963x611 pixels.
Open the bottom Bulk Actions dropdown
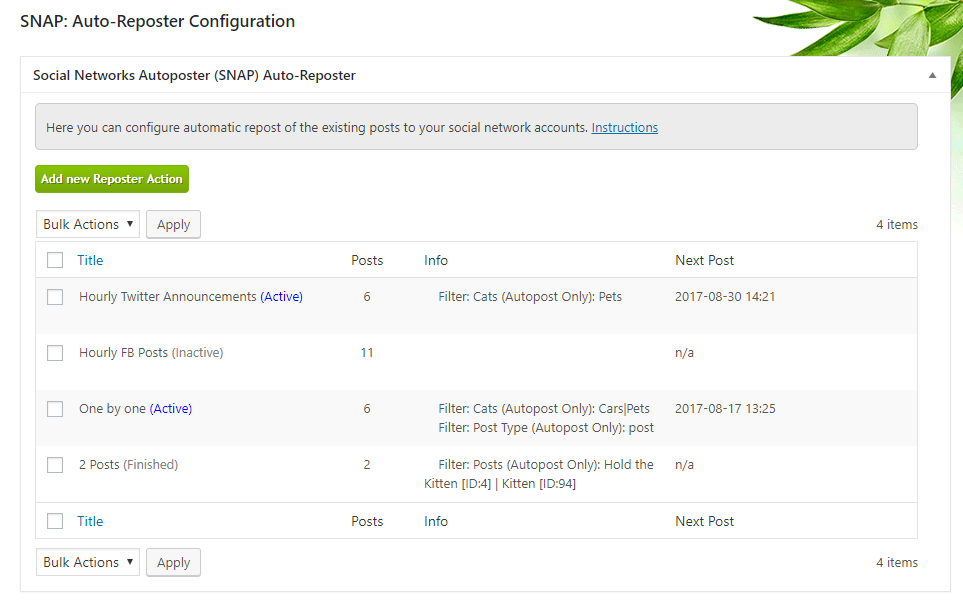pyautogui.click(x=88, y=562)
